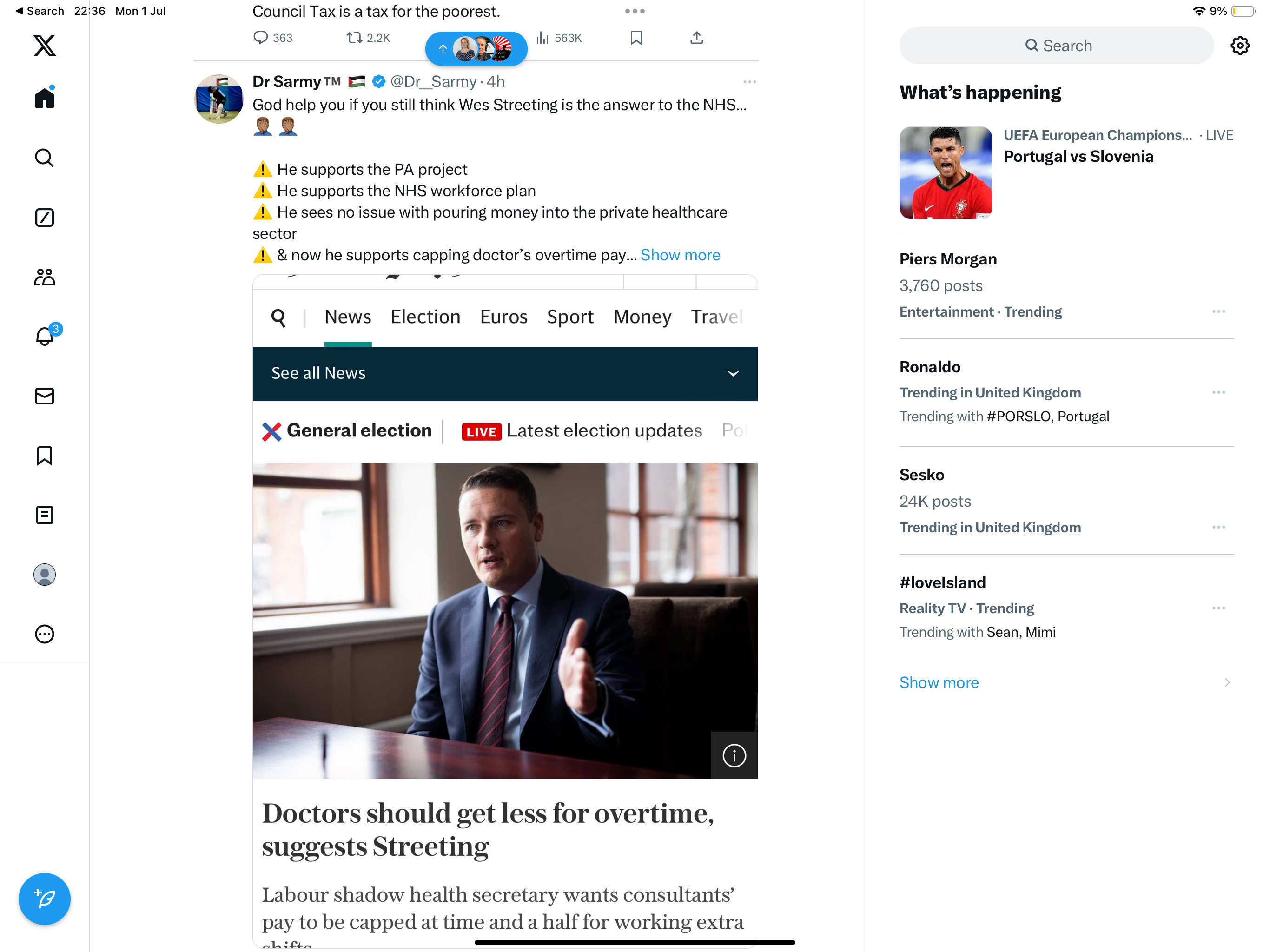Image resolution: width=1270 pixels, height=952 pixels.
Task: Open Messages envelope icon
Action: pyautogui.click(x=44, y=396)
